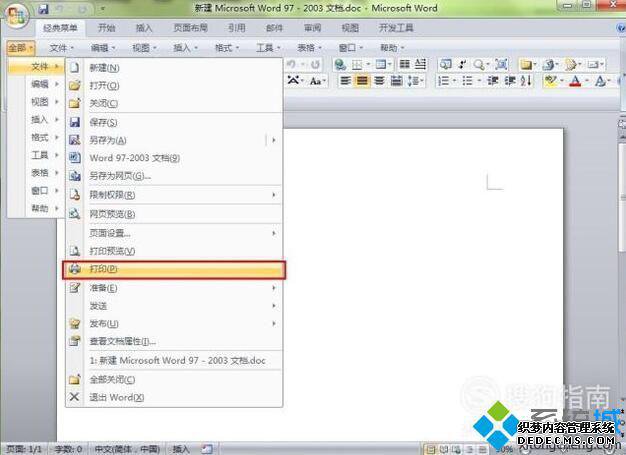This screenshot has height=455, width=626.
Task: Open recent file 1: 新建 Microsoft Word 97 - 2003 文档.doc
Action: tap(174, 360)
